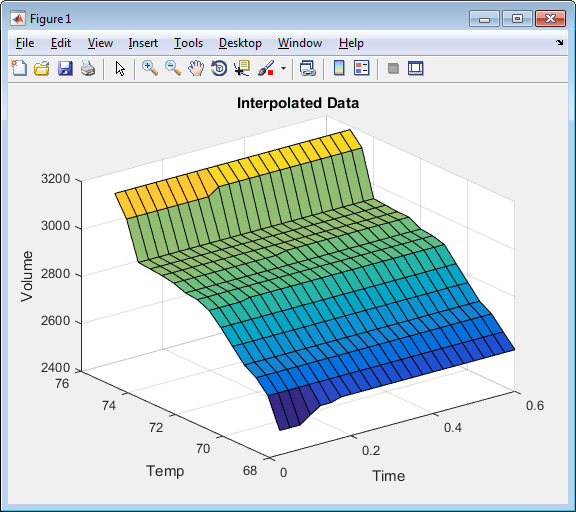Image resolution: width=576 pixels, height=512 pixels.
Task: Open the Help menu
Action: click(x=351, y=43)
